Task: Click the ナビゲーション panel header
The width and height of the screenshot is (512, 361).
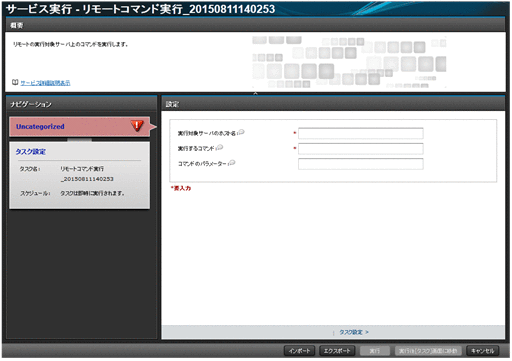Action: [81, 104]
